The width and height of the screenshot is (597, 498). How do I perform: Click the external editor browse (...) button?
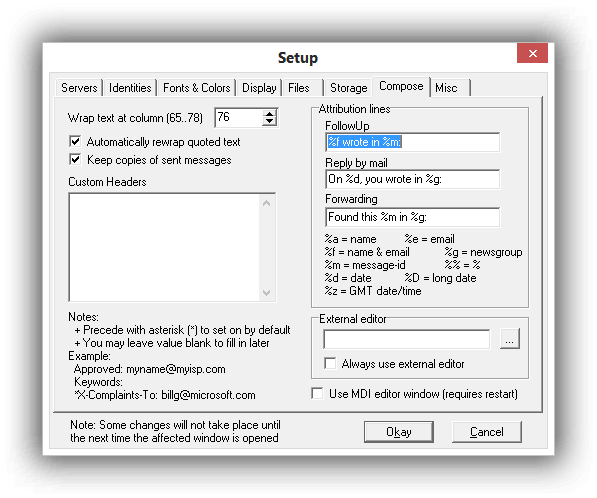tap(509, 339)
